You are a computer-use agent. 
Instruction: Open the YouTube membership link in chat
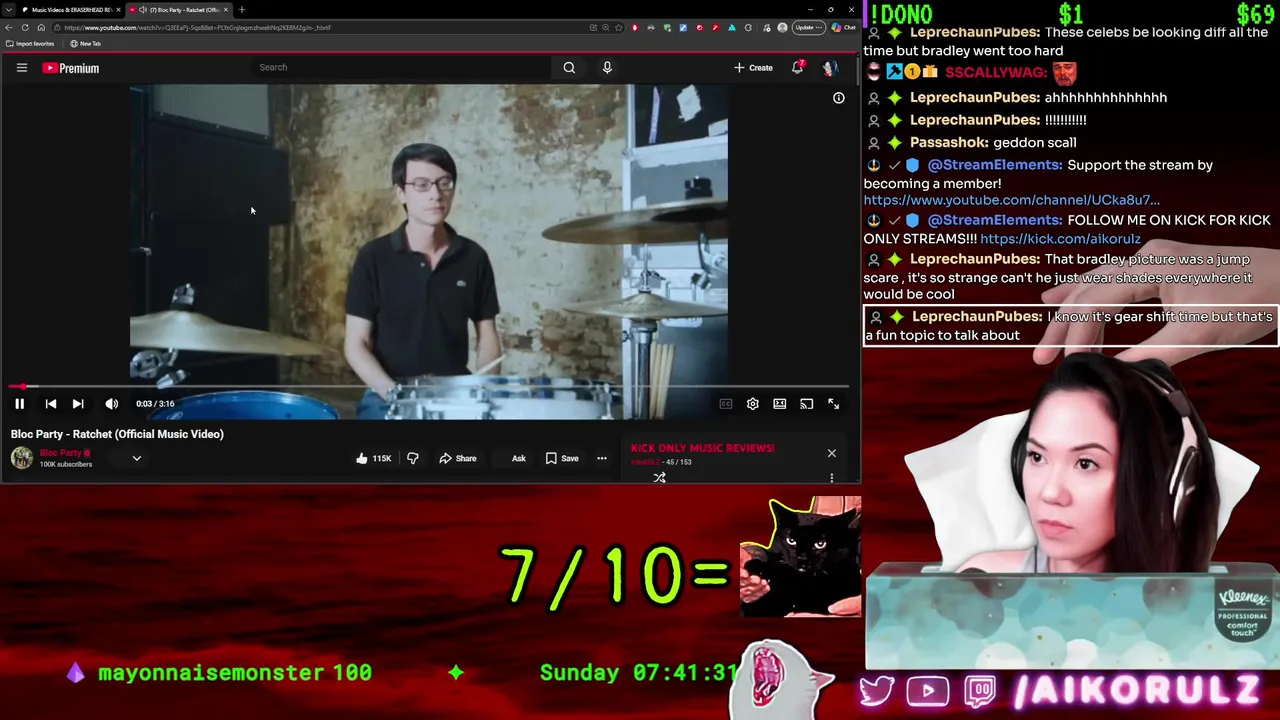1012,200
